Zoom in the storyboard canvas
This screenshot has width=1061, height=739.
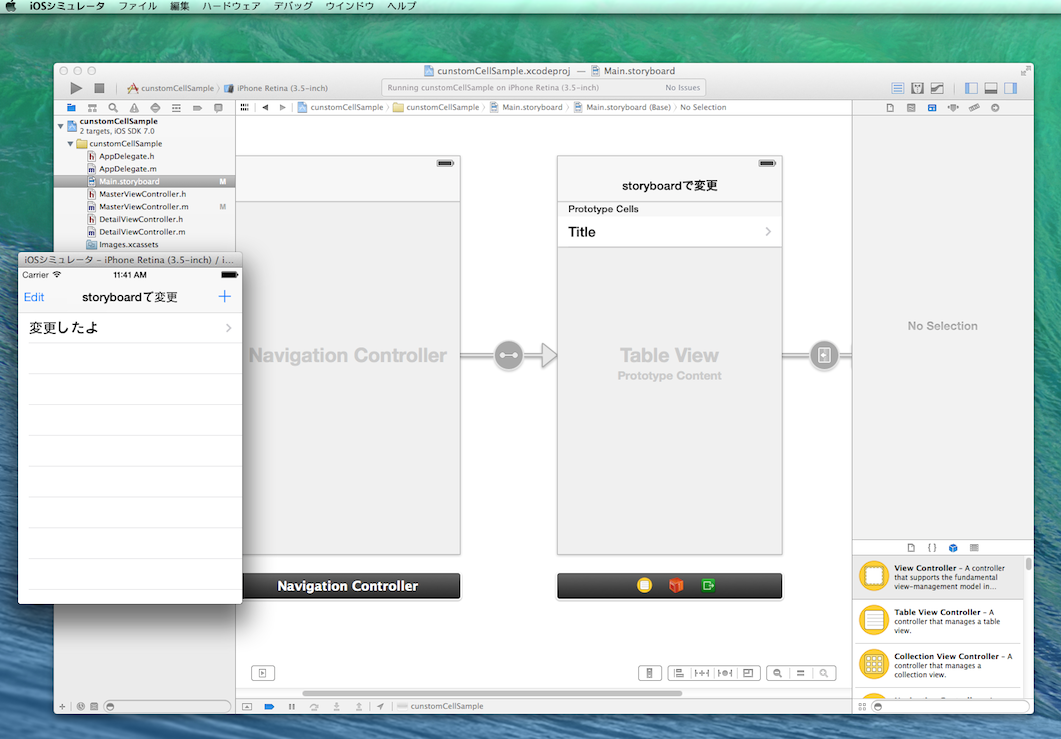pyautogui.click(x=823, y=673)
